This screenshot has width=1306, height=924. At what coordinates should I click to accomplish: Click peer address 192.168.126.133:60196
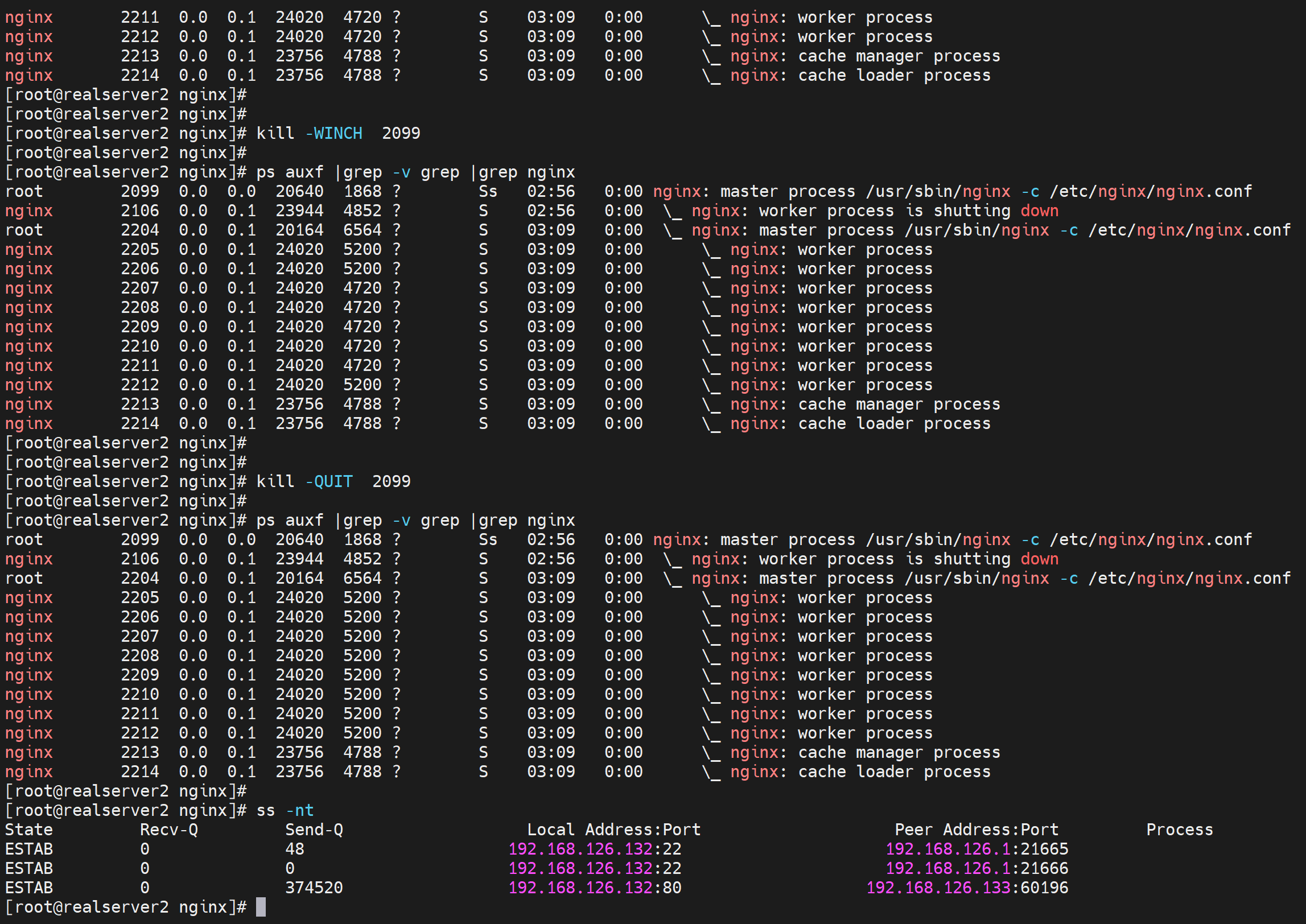[967, 888]
